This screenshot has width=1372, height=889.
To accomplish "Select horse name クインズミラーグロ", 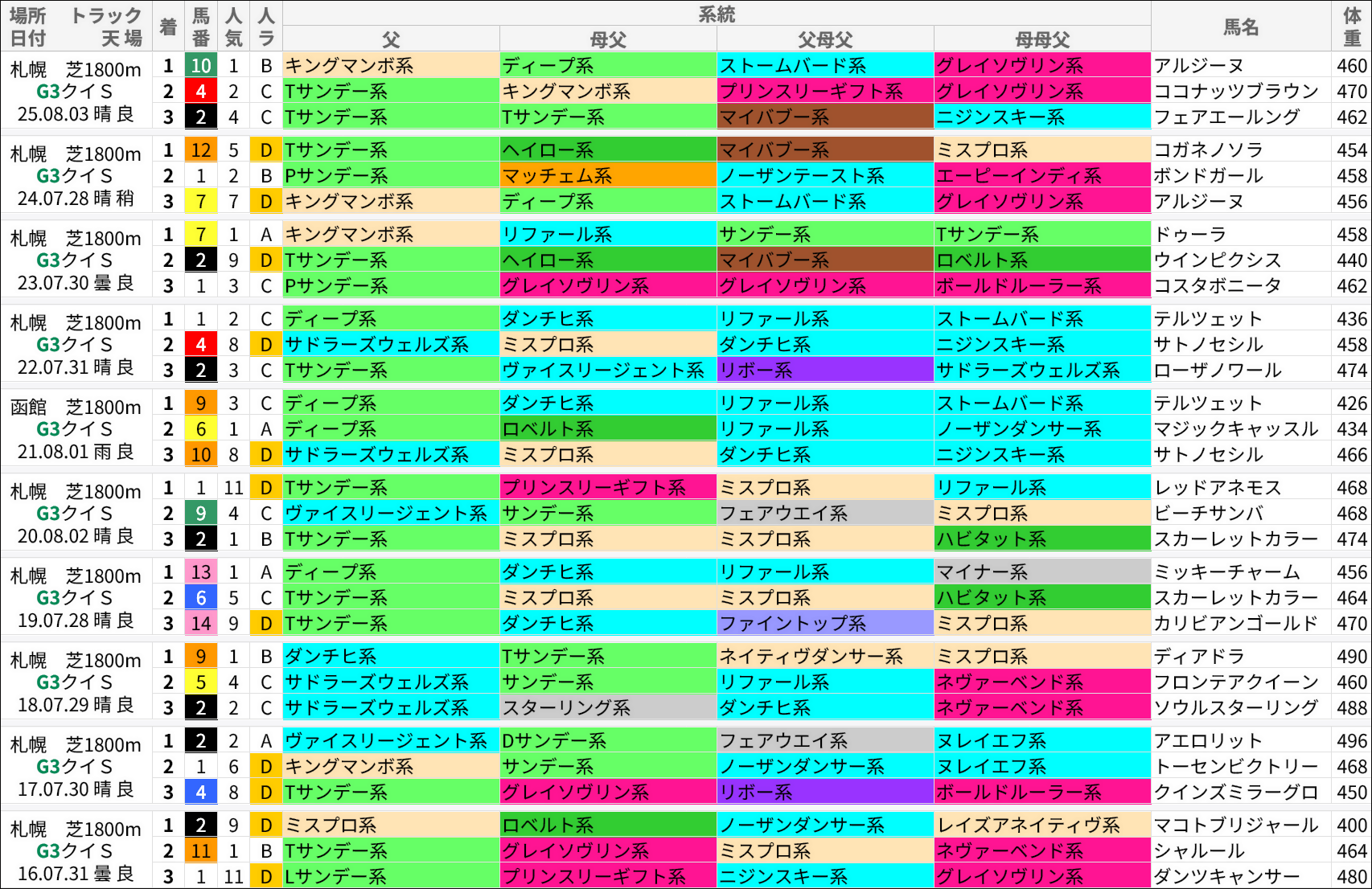I will (1236, 793).
